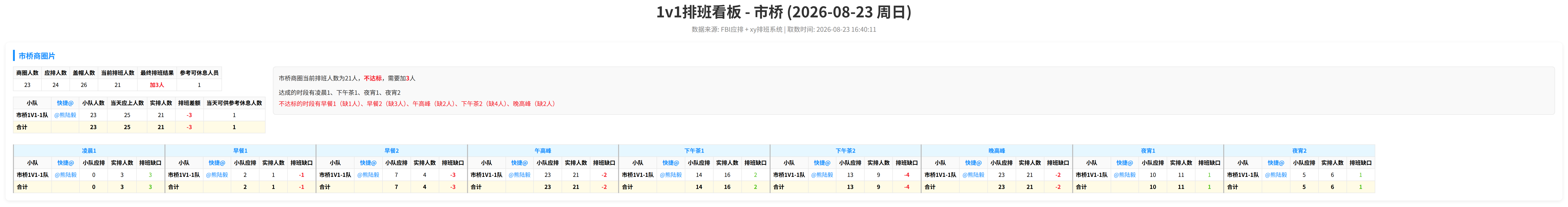Click the 当天应上人数 column header

coord(127,103)
